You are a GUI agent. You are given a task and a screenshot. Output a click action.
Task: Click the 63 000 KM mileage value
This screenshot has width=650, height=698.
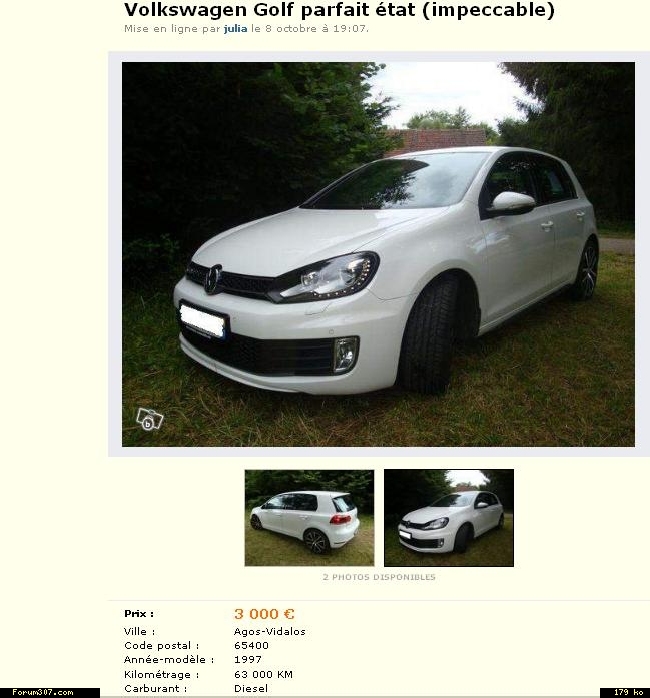click(264, 674)
